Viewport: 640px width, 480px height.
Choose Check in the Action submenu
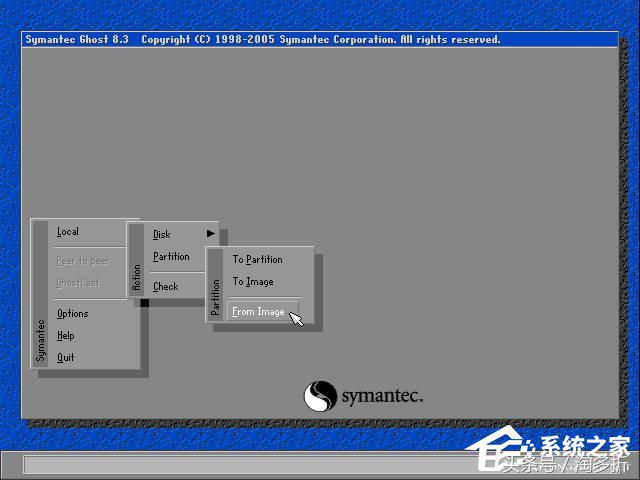tap(166, 287)
